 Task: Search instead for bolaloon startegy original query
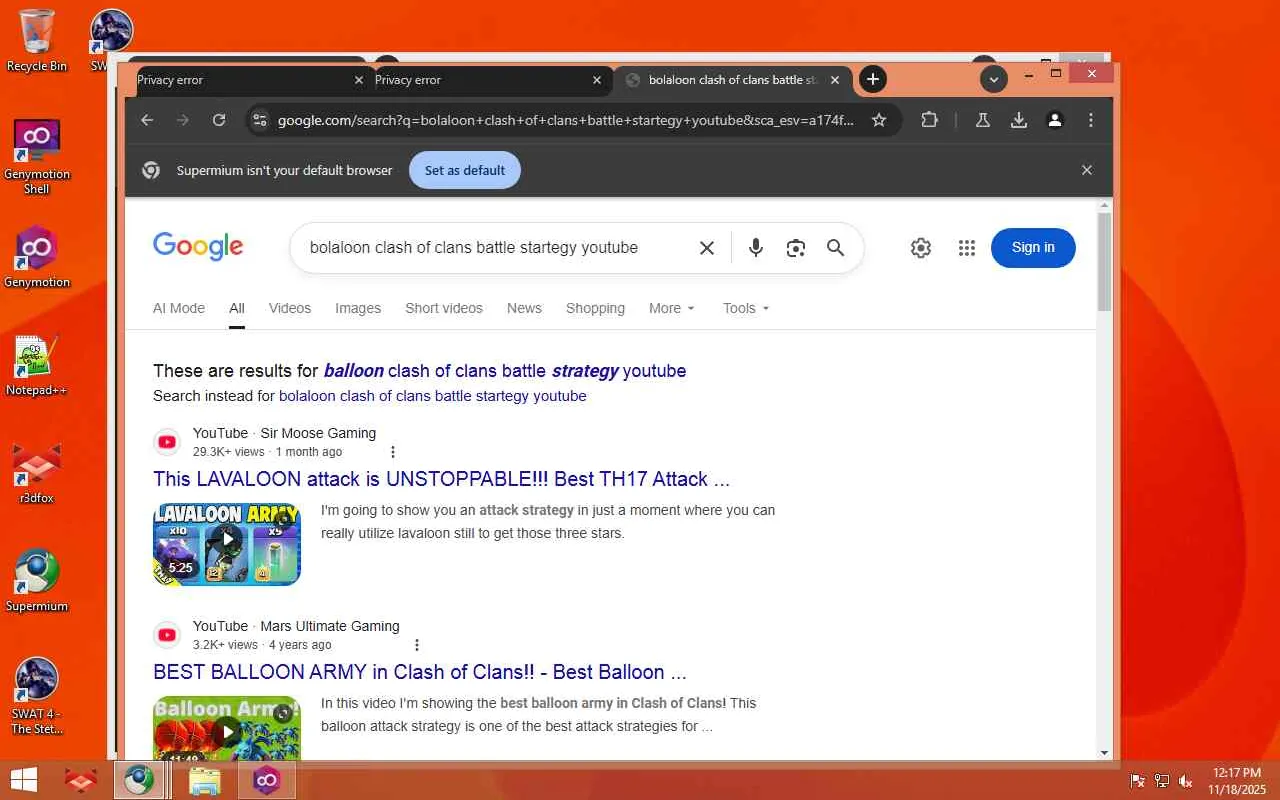tap(433, 396)
